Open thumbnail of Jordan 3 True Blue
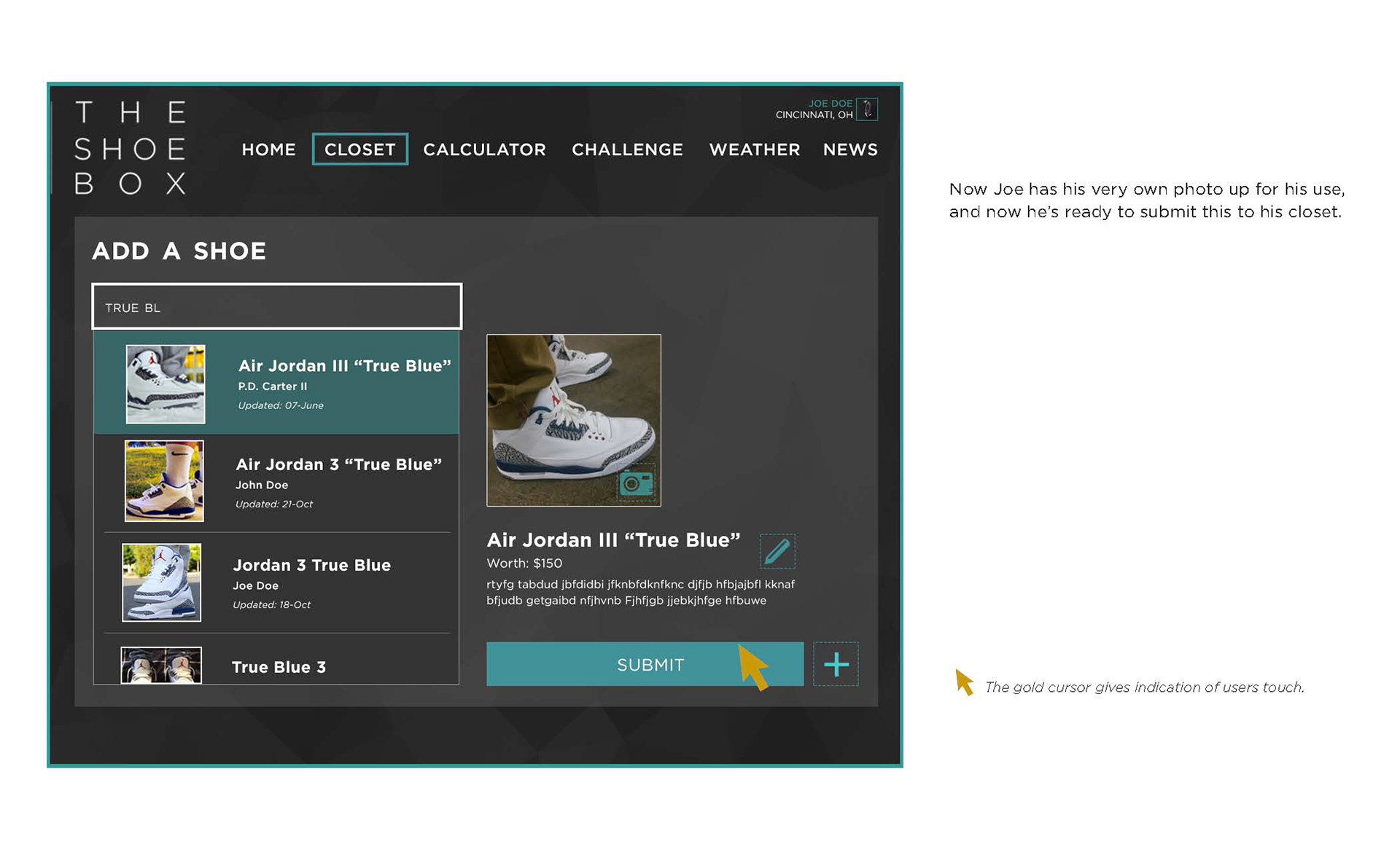Viewport: 1400px width, 850px height. click(161, 582)
